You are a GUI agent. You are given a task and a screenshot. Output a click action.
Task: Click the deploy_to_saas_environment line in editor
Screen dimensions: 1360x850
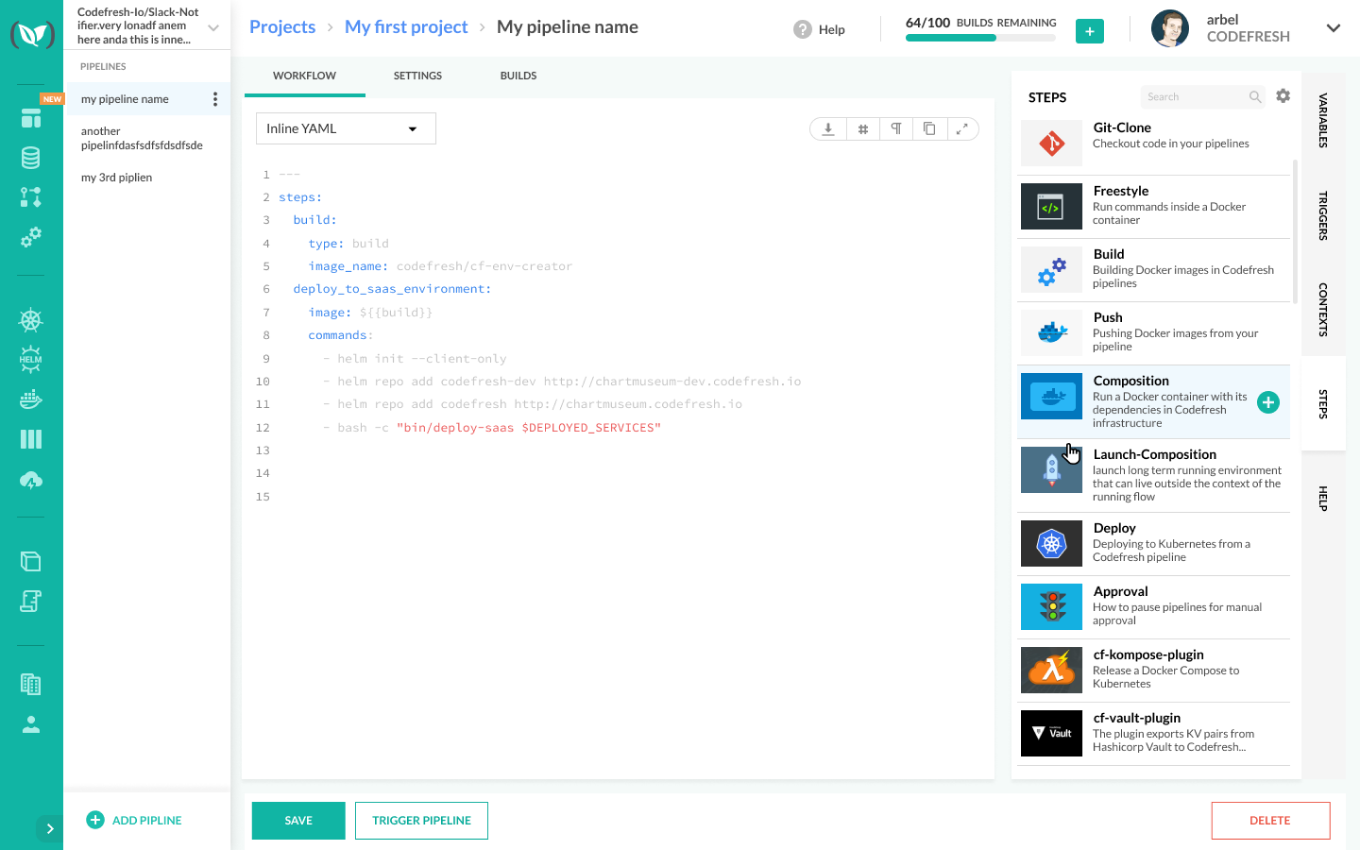tap(392, 289)
